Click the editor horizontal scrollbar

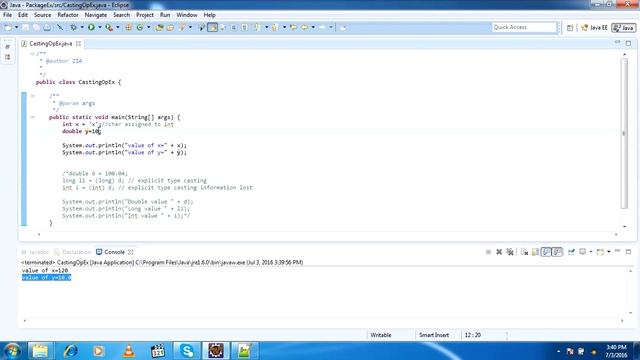tap(327, 234)
